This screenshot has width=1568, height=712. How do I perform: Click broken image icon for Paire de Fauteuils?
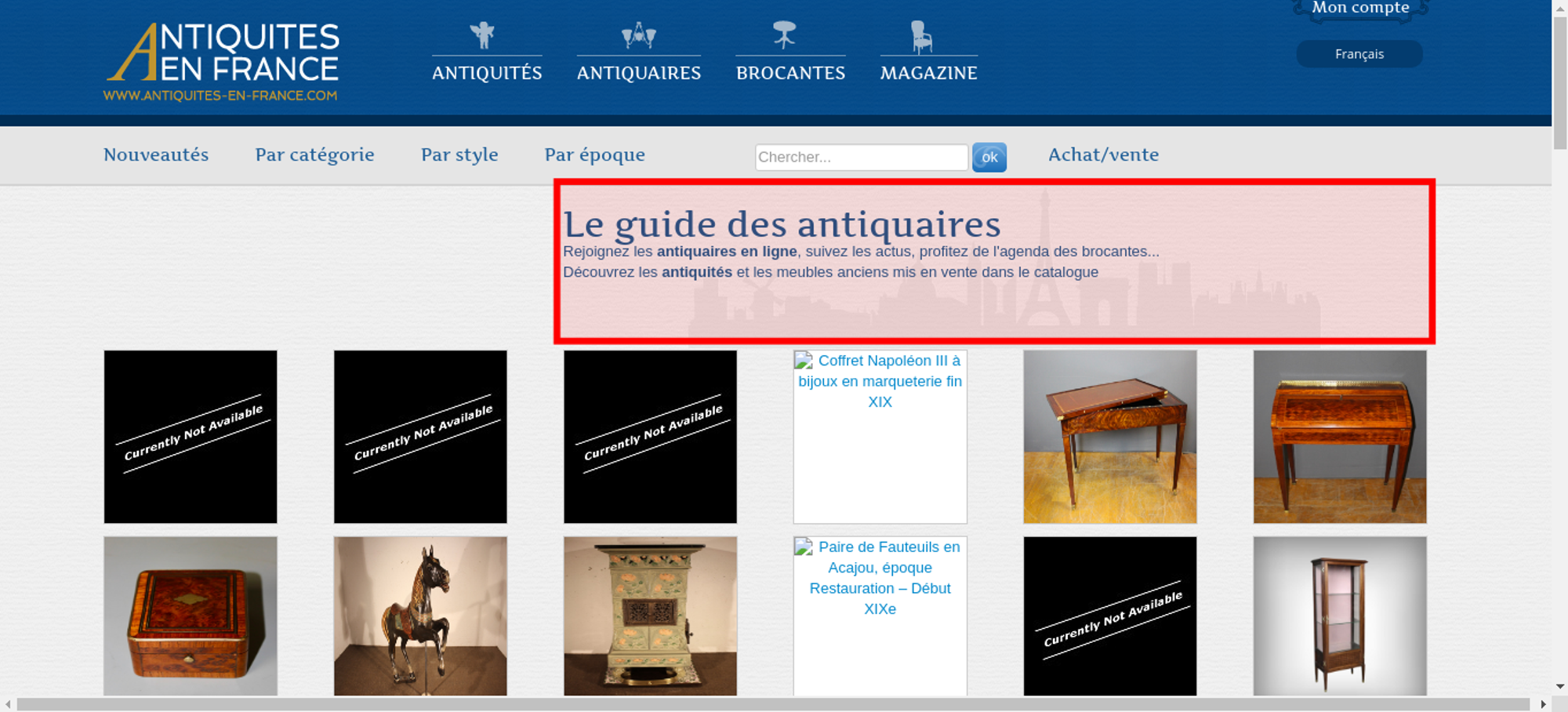pyautogui.click(x=804, y=547)
